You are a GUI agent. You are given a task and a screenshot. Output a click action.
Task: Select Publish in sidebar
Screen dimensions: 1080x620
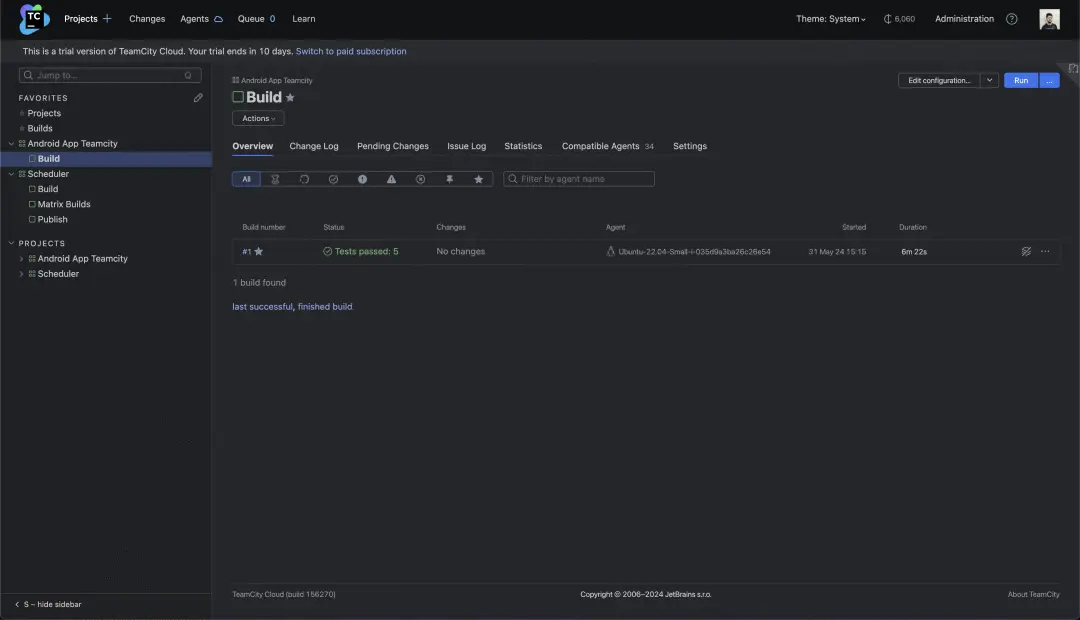click(x=52, y=219)
